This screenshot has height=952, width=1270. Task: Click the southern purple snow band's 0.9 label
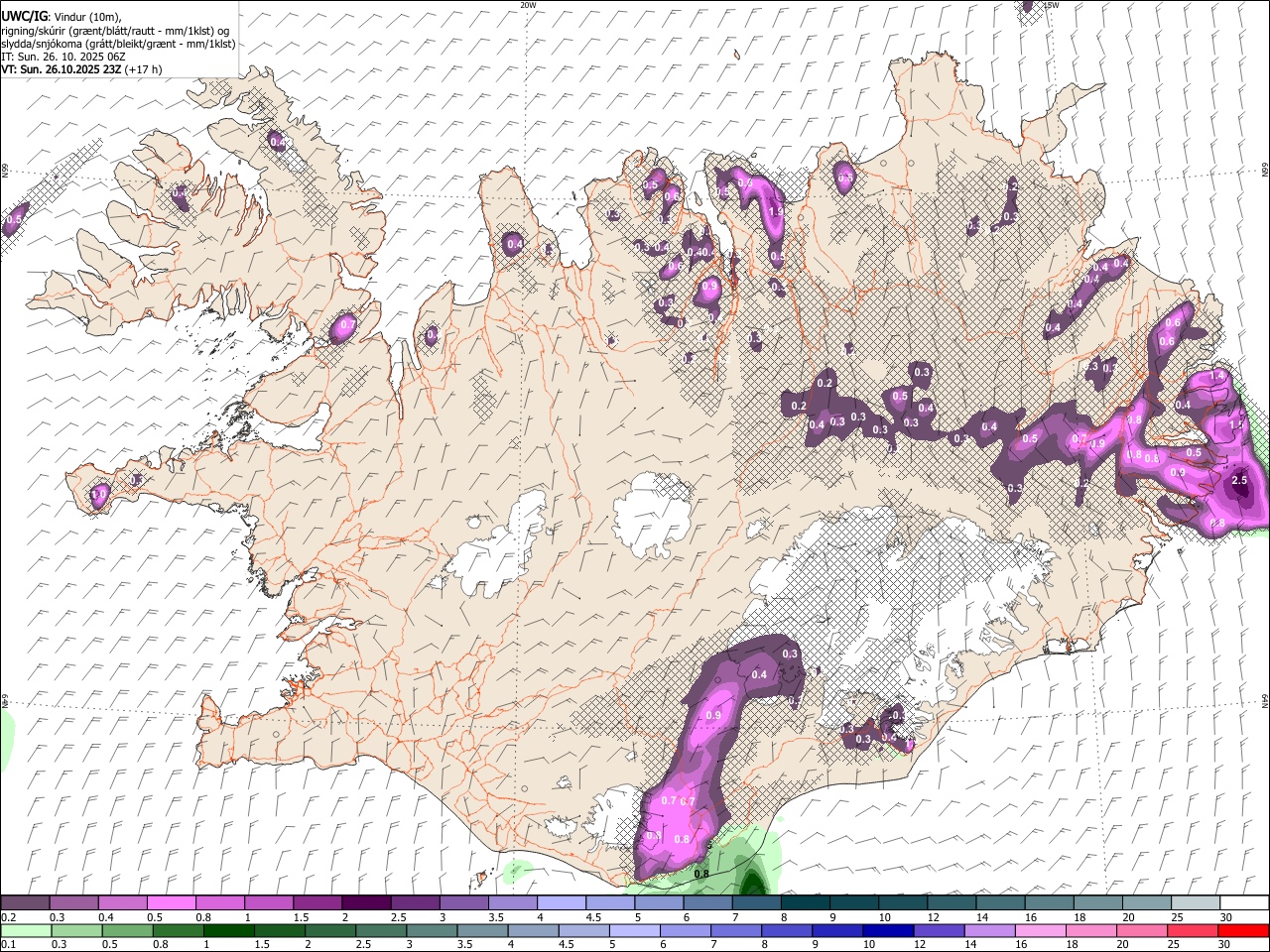pos(712,715)
